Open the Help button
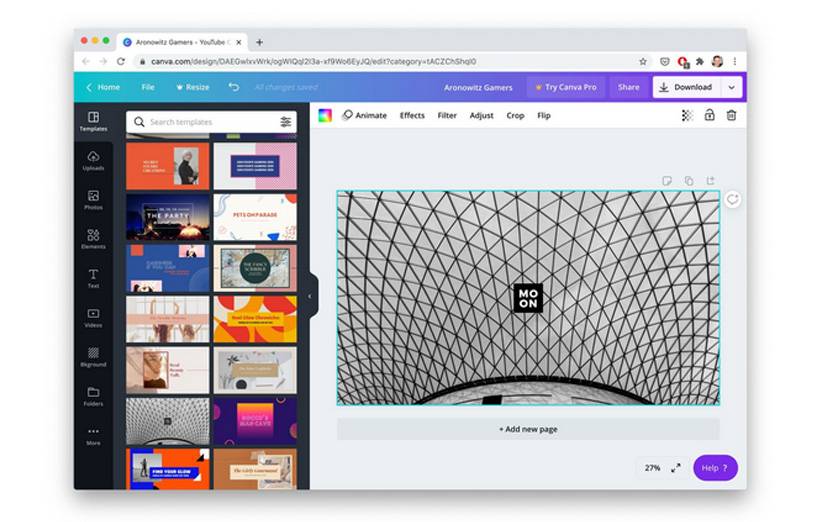Image resolution: width=822 pixels, height=522 pixels. (715, 468)
